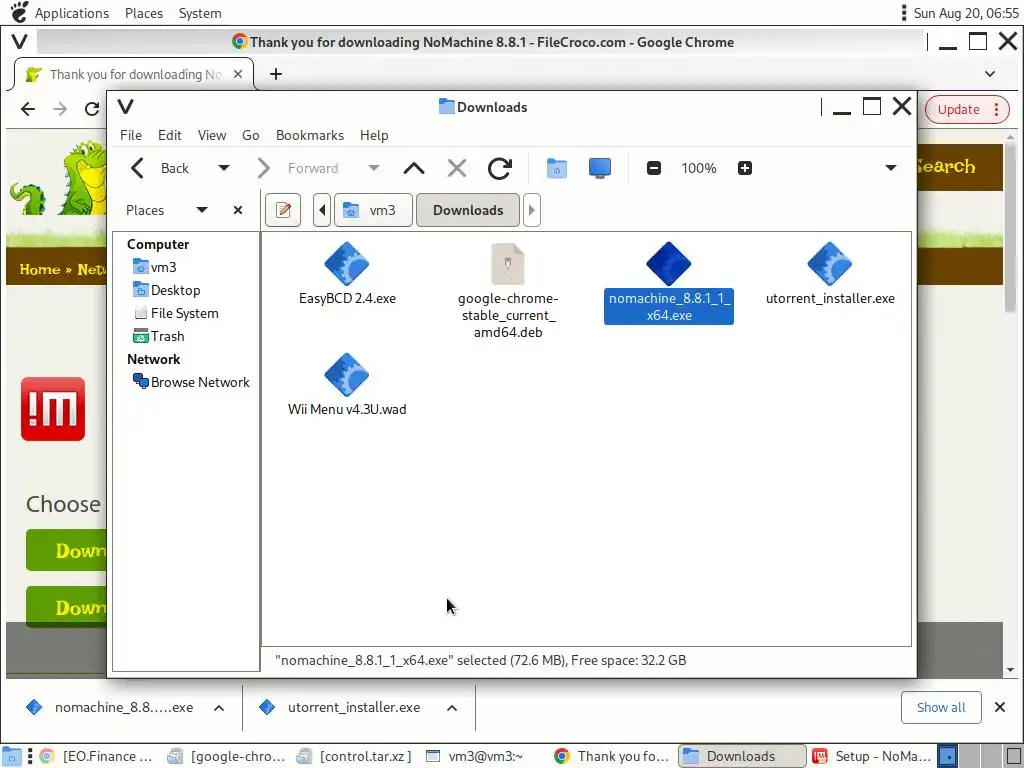This screenshot has width=1024, height=768.
Task: Open the Places panel menu
Action: tap(144, 13)
